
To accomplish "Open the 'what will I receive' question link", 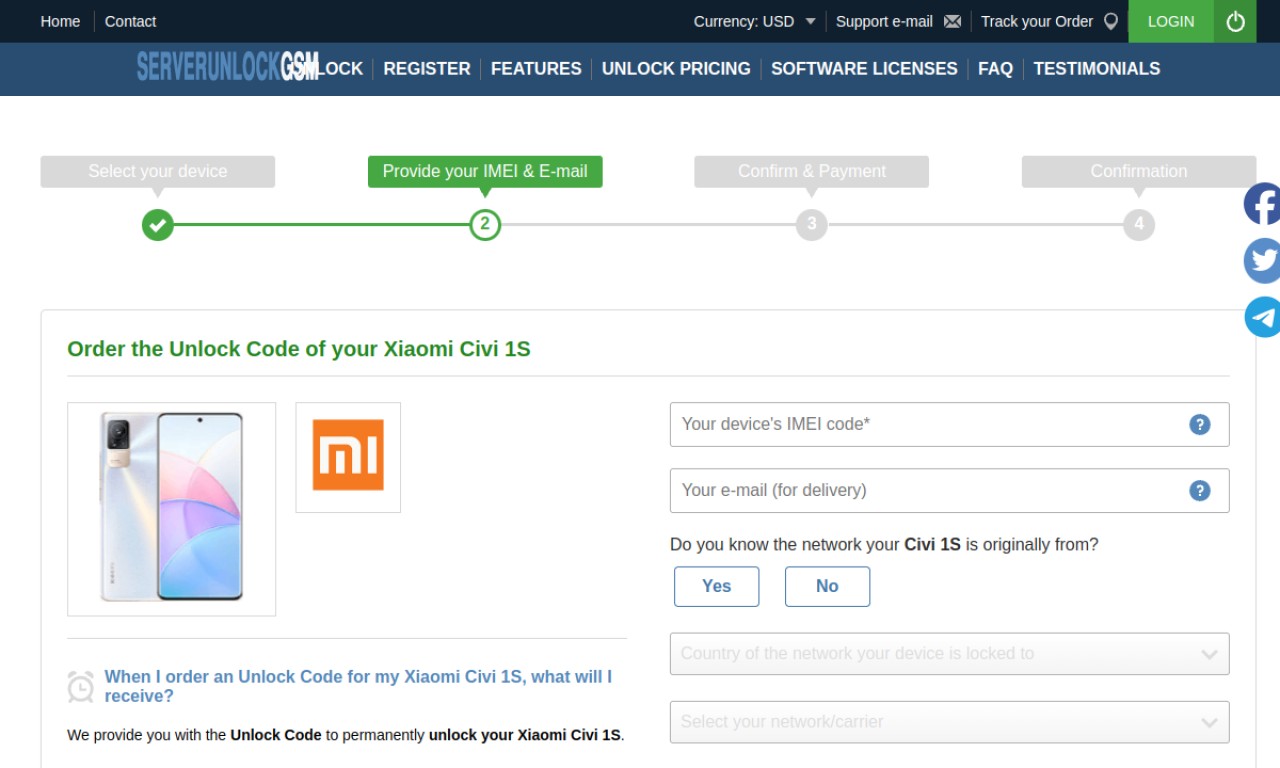I will pos(358,686).
